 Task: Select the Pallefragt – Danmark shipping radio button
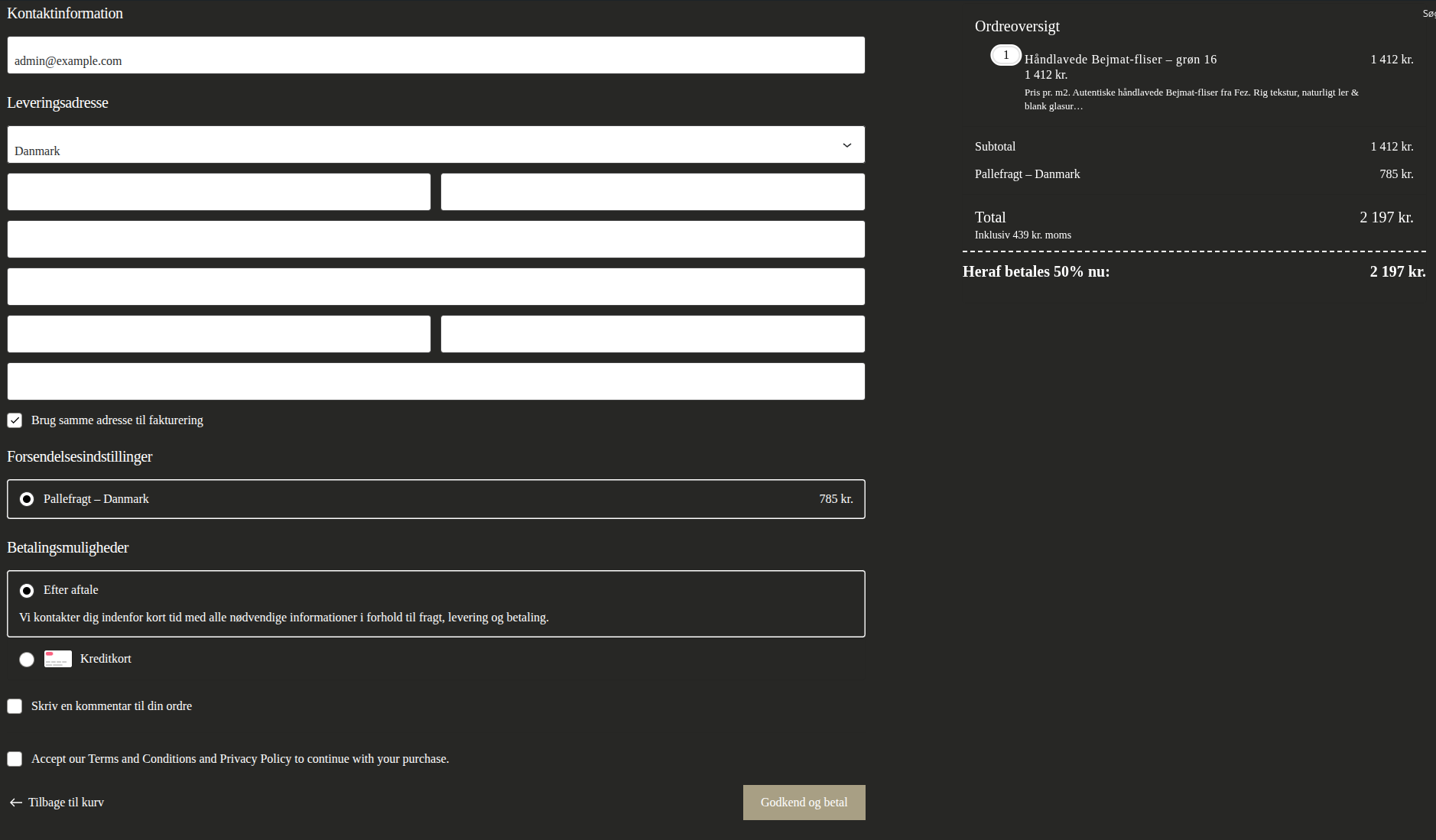click(x=27, y=499)
